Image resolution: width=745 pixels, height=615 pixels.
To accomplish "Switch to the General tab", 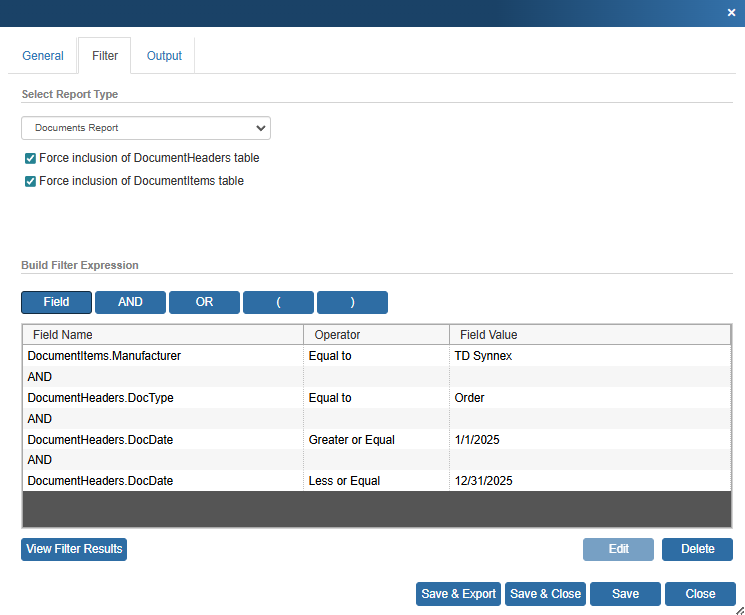I will 43,56.
